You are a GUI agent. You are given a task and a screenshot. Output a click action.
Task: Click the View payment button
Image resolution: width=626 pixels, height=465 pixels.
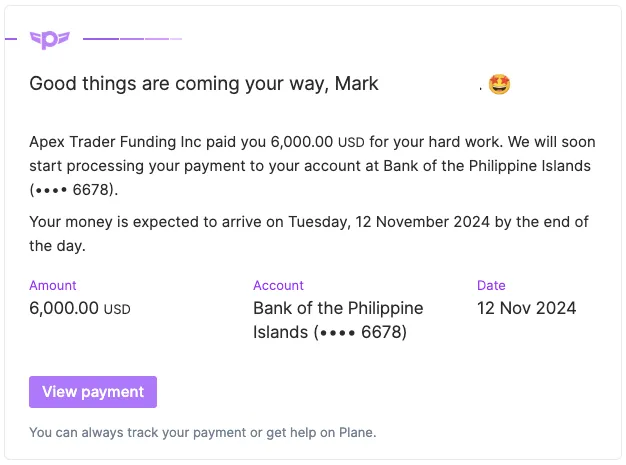[93, 392]
